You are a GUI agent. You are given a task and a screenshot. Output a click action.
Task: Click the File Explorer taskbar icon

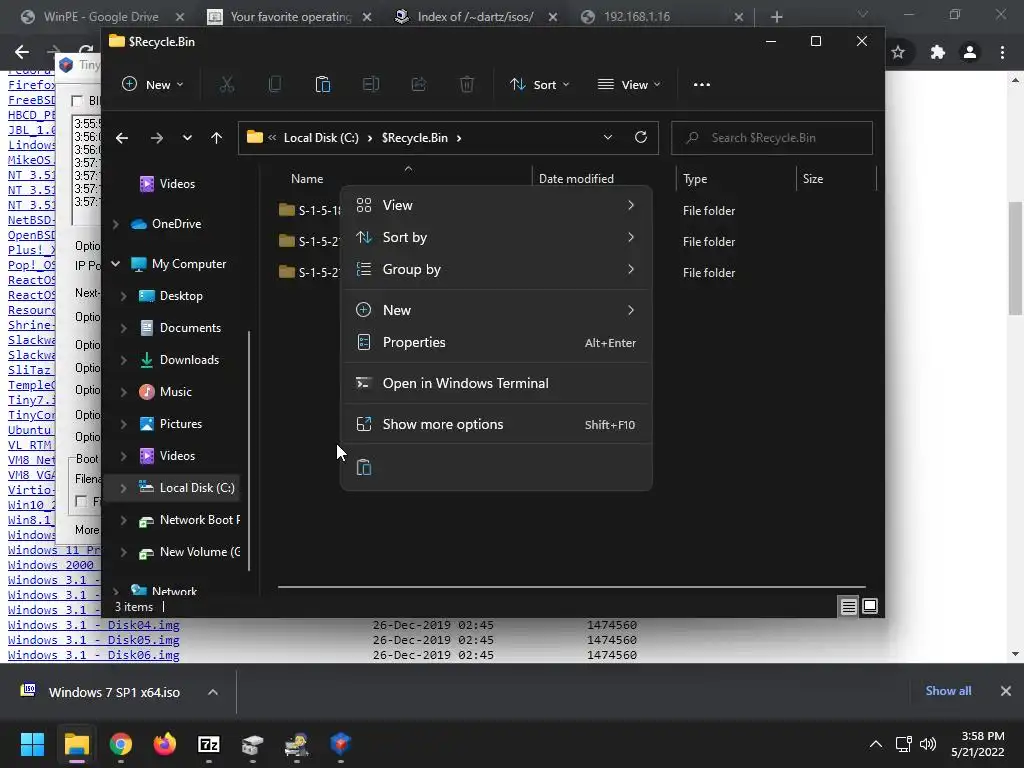click(76, 744)
